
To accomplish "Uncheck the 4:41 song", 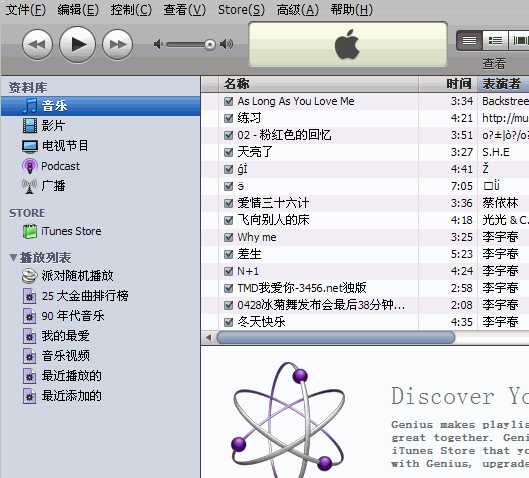I will click(229, 169).
